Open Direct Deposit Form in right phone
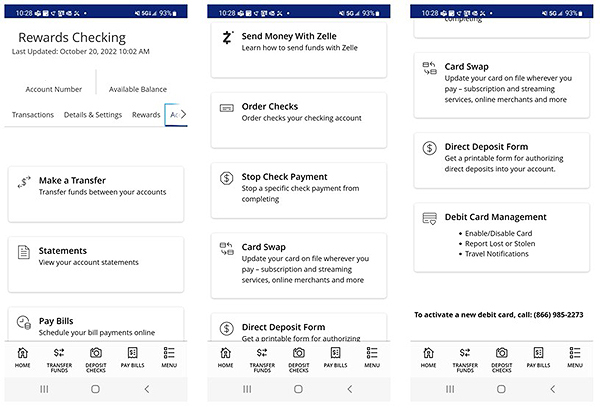600x409 pixels. [x=502, y=160]
